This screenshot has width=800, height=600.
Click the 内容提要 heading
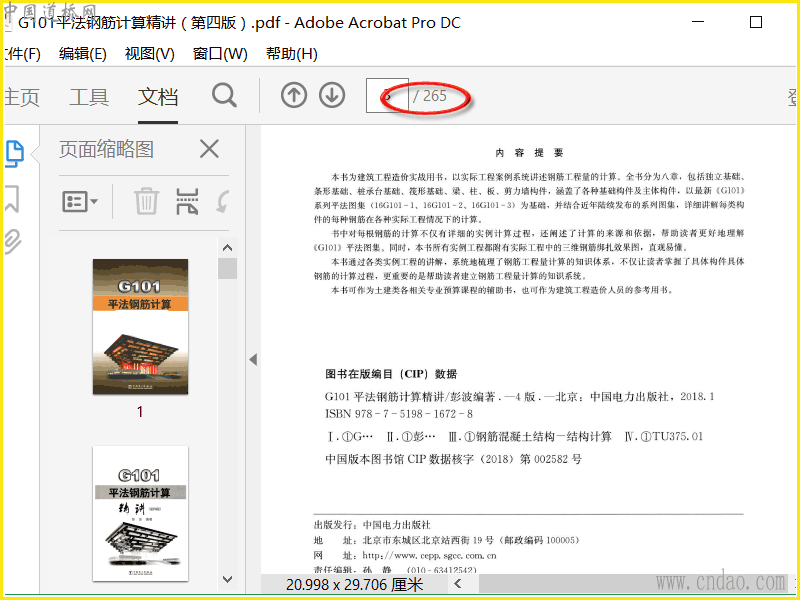[529, 153]
